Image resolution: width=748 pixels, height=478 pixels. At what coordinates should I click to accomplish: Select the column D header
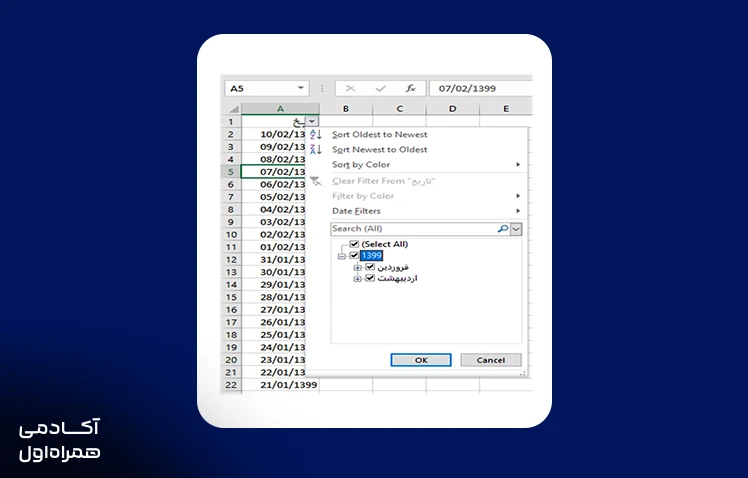(x=453, y=109)
